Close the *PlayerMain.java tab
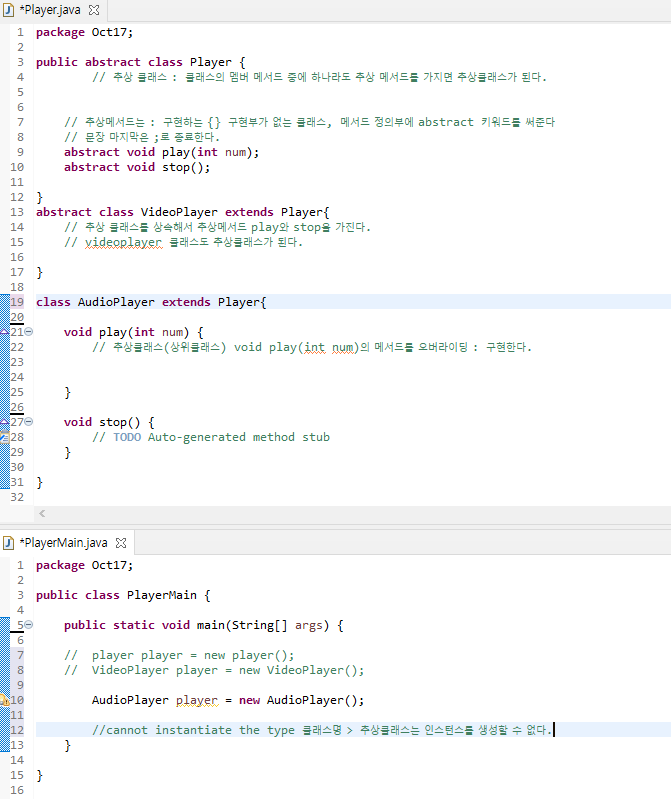Viewport: 671px width, 799px height. (x=121, y=543)
